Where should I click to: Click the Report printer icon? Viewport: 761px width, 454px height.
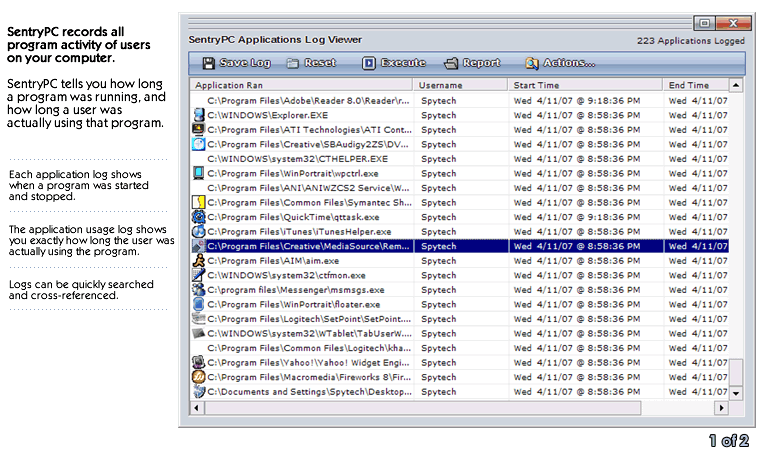(x=451, y=63)
